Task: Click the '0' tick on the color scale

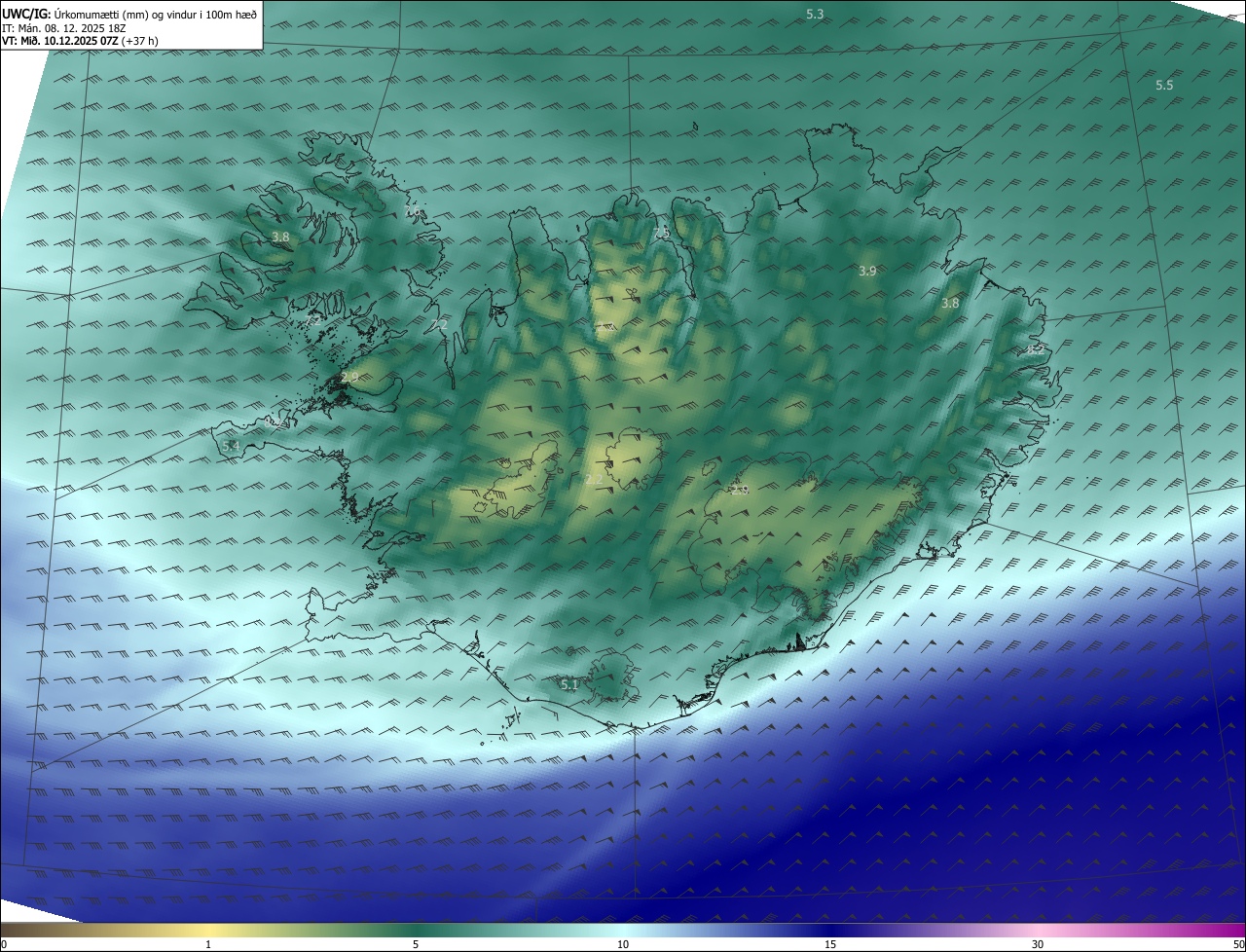Action: pyautogui.click(x=3, y=945)
